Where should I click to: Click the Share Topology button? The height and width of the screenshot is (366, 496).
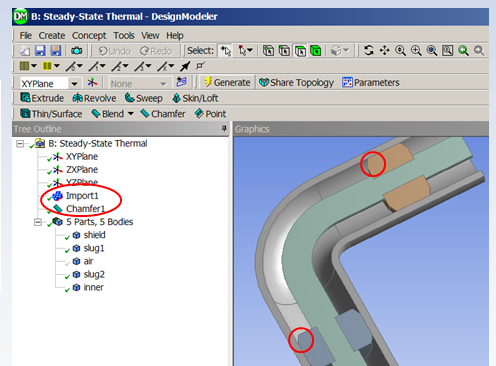296,82
